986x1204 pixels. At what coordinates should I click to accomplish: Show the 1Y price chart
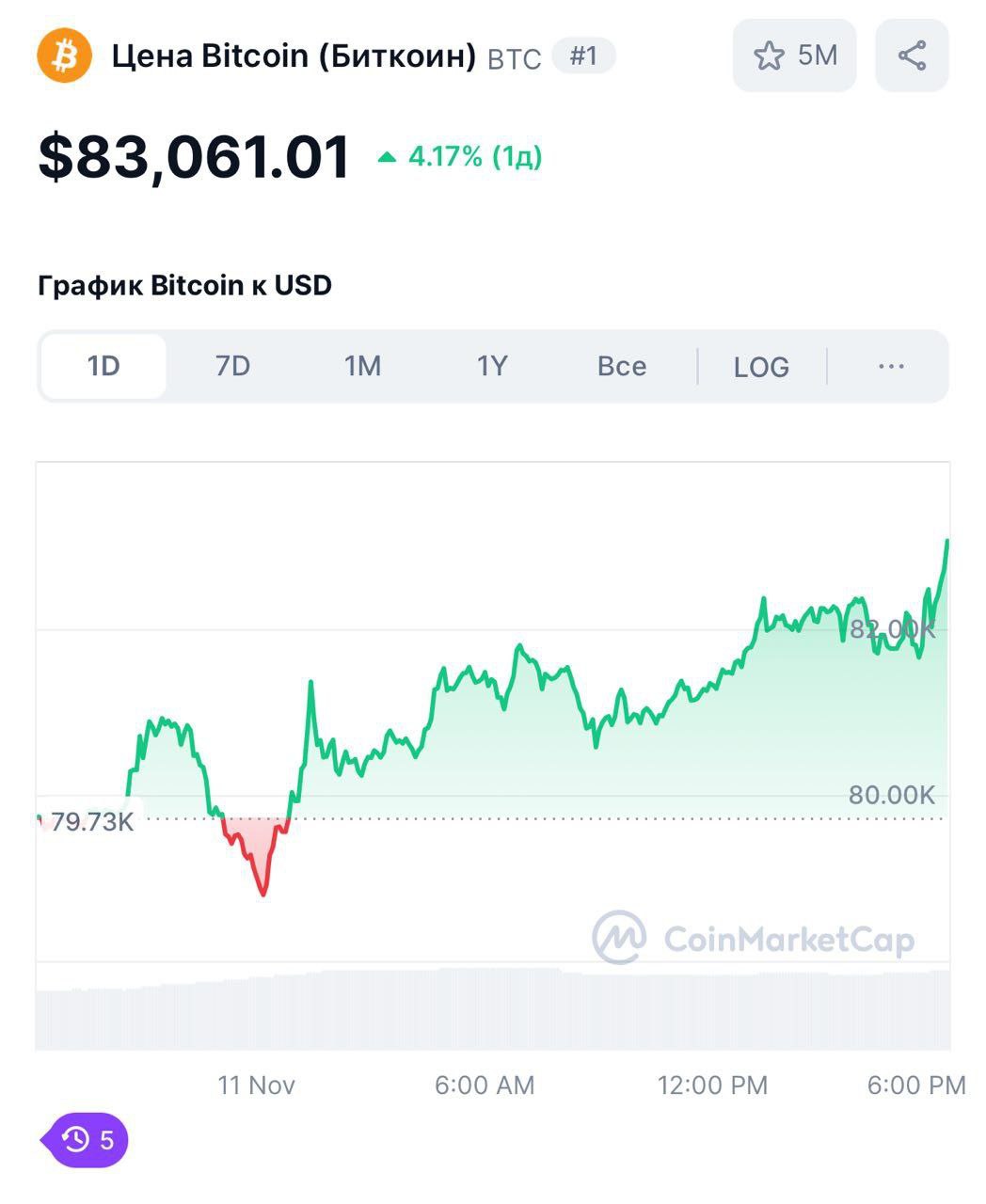[492, 366]
